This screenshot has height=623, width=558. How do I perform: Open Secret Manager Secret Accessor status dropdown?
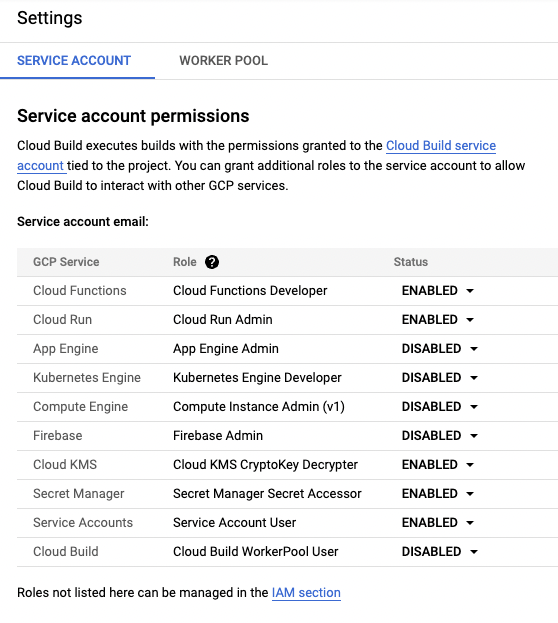point(438,494)
